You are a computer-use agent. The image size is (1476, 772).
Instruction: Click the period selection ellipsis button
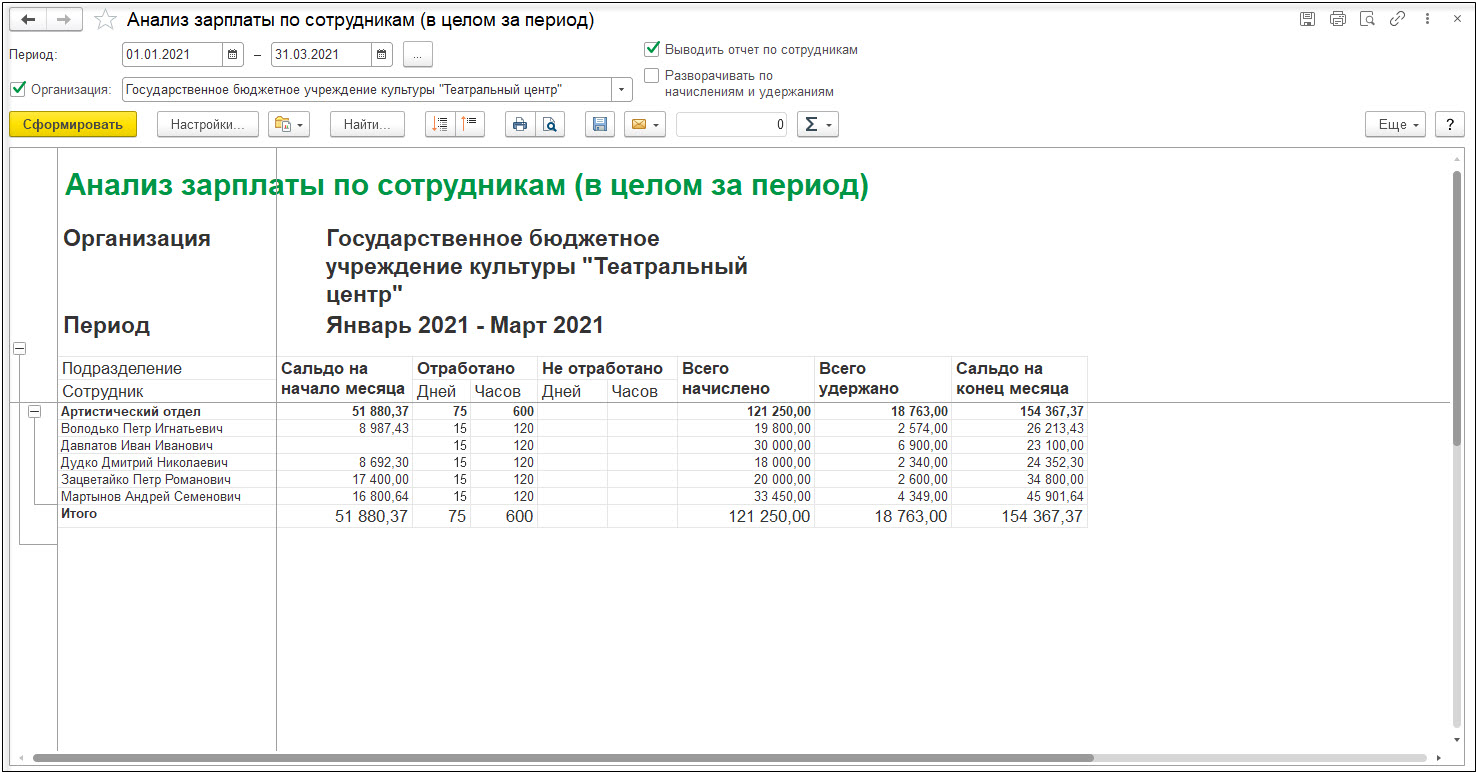click(x=418, y=54)
